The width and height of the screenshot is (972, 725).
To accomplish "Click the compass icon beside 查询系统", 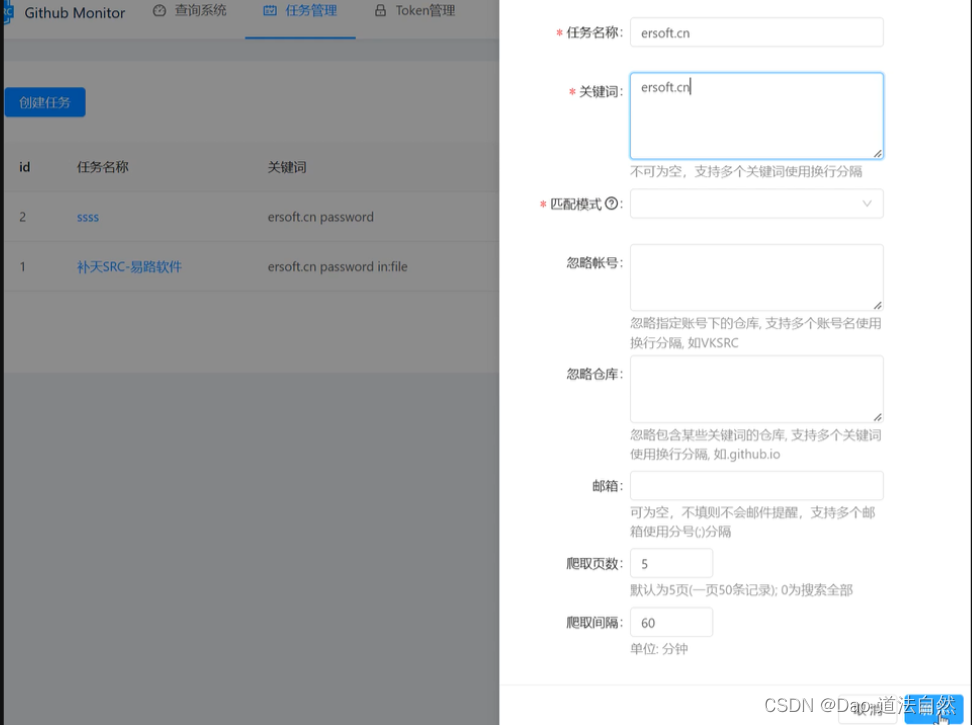I will pos(159,12).
